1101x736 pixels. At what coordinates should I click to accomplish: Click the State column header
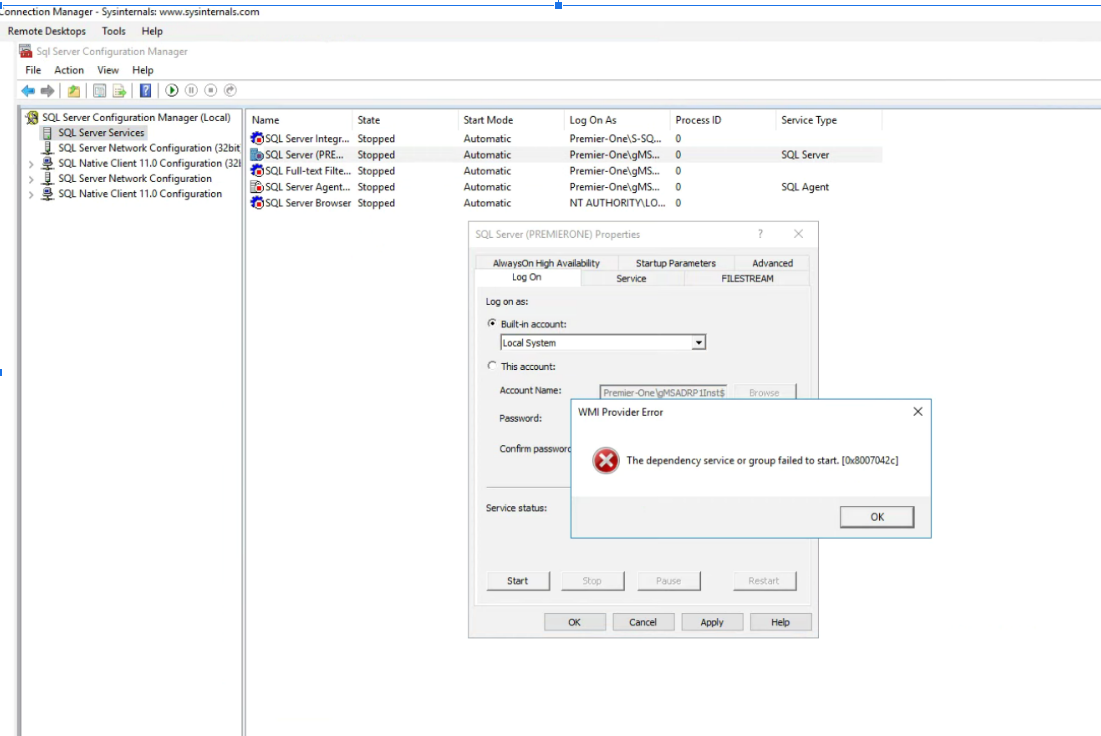pyautogui.click(x=404, y=120)
